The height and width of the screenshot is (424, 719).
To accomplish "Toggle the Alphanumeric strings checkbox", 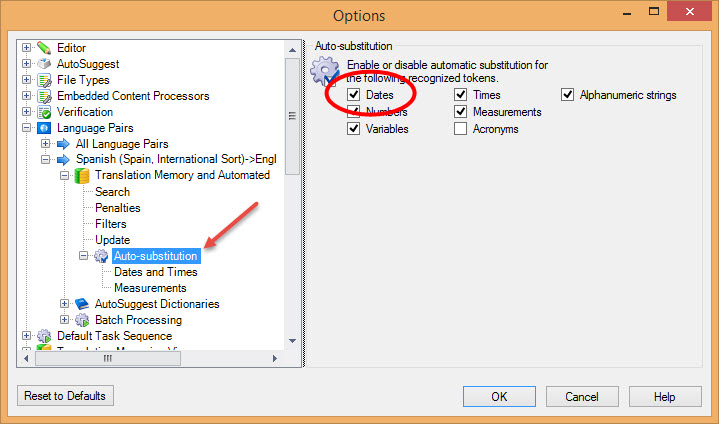I will click(x=568, y=95).
